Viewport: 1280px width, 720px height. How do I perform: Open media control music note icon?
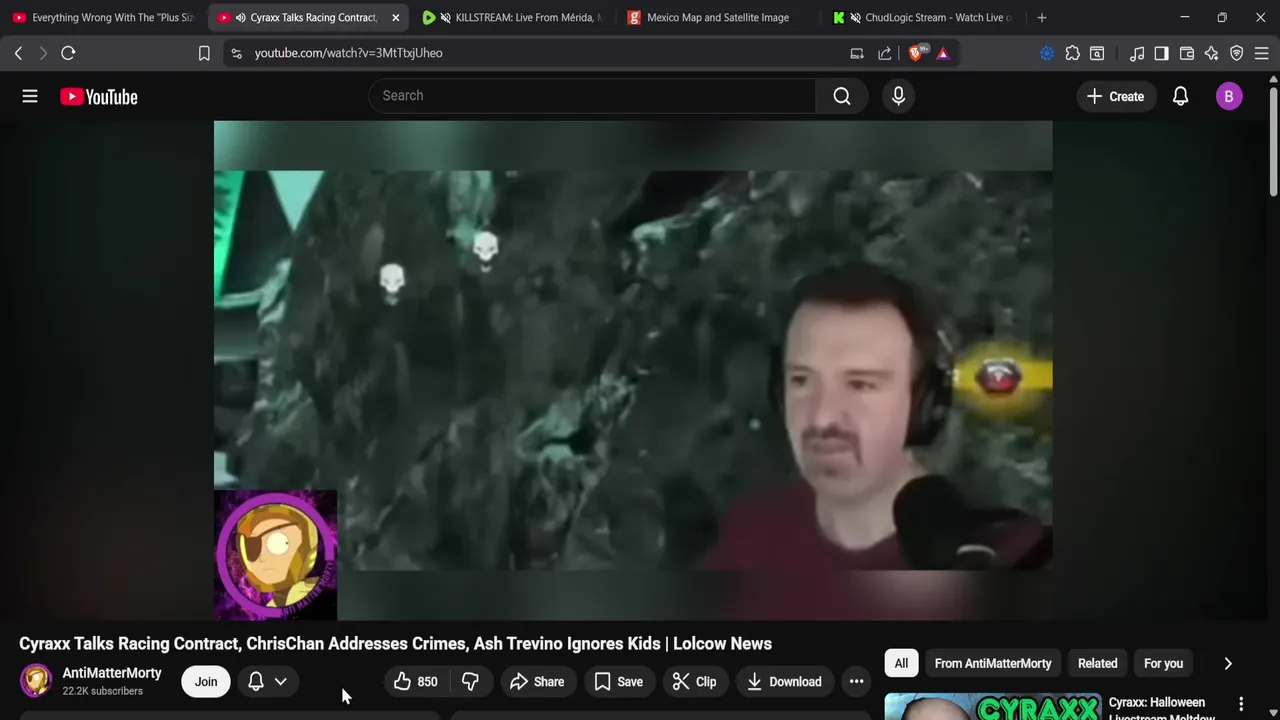tap(1137, 53)
